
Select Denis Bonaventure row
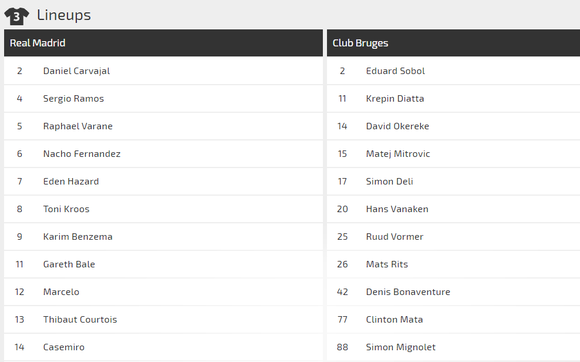point(453,292)
